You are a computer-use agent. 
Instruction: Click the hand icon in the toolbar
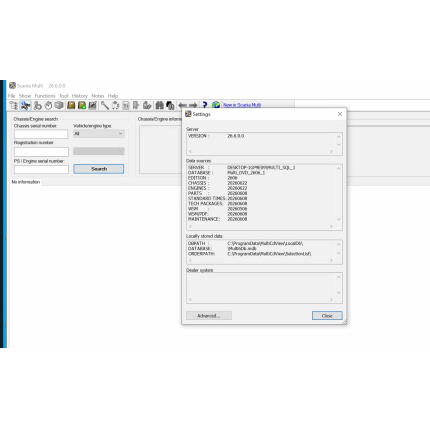[48, 106]
